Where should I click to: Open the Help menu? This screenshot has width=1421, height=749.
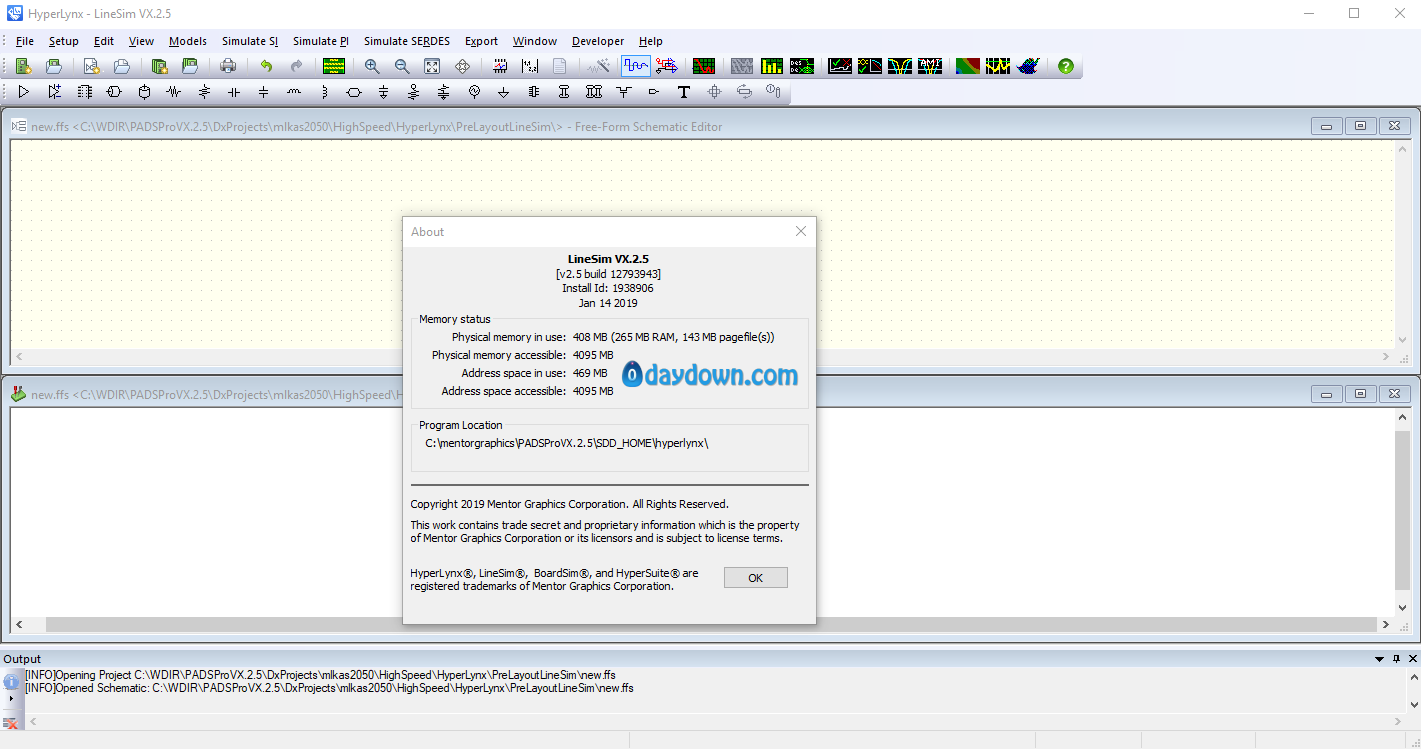pyautogui.click(x=651, y=41)
